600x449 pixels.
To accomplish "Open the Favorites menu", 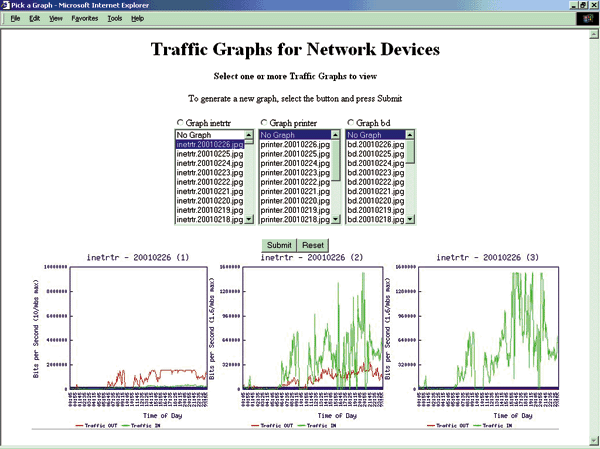I will (x=84, y=18).
